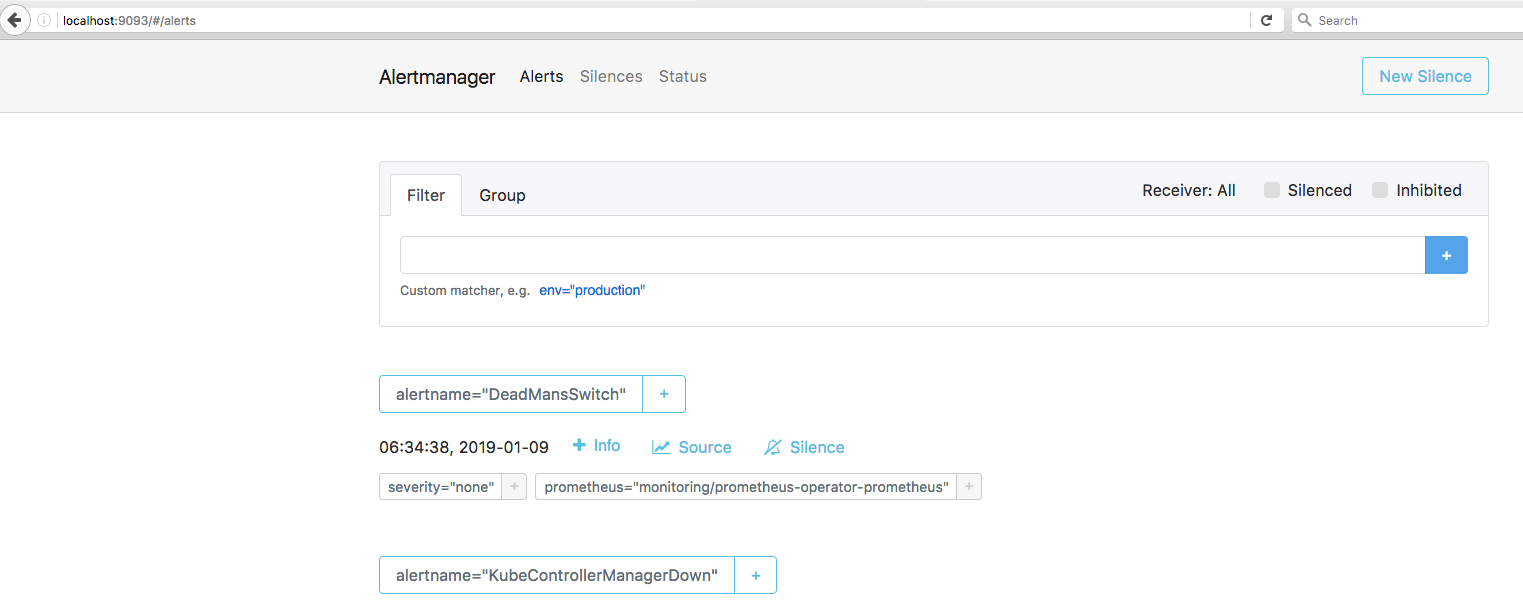
Task: Open Source link for DeadMansSwitch alert
Action: pos(692,447)
